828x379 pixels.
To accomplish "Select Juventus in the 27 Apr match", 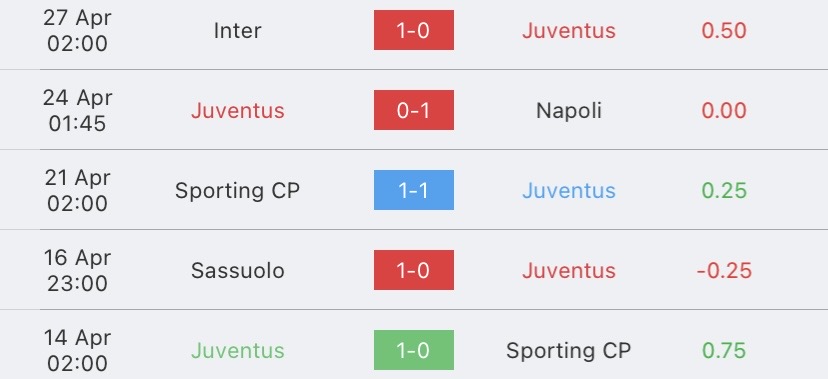I will 569,31.
